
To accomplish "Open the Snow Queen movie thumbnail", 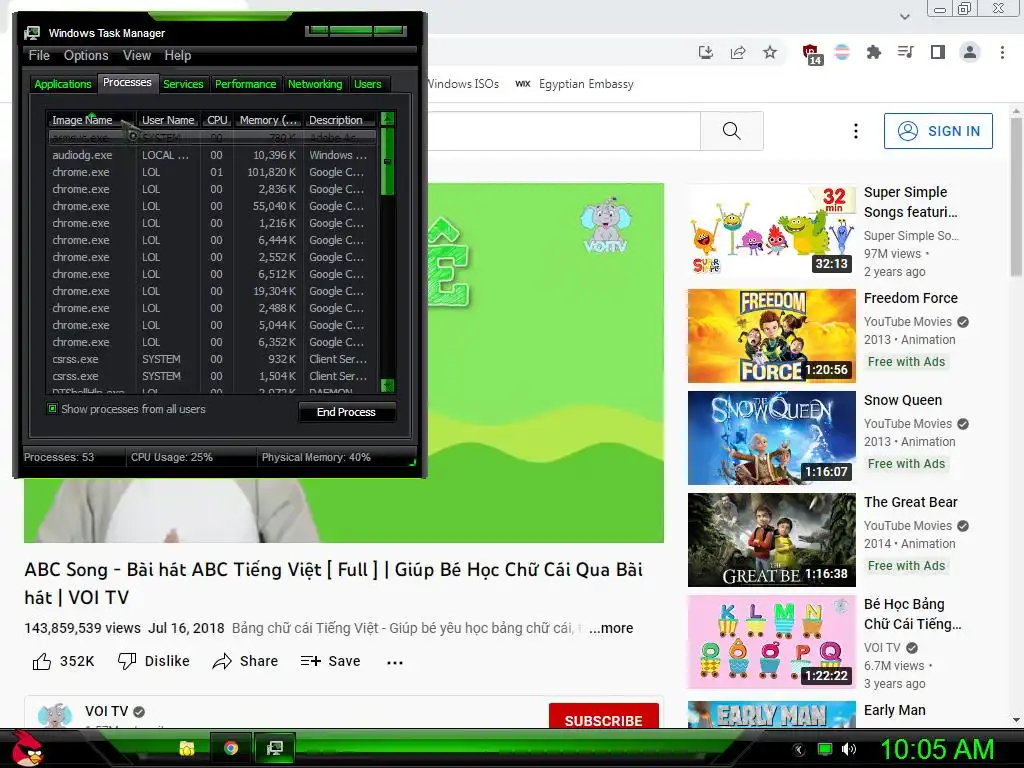I will (x=771, y=438).
